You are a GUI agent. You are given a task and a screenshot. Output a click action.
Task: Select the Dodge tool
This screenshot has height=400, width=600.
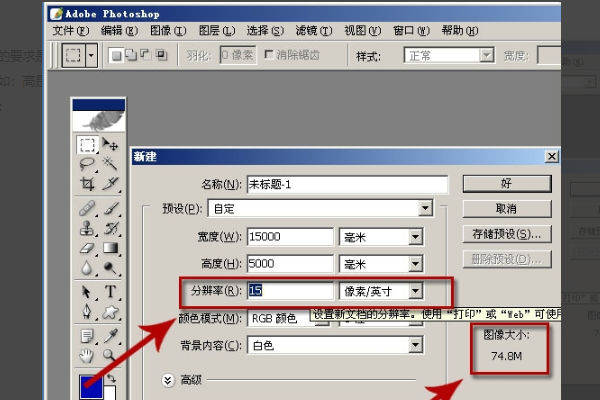[110, 268]
